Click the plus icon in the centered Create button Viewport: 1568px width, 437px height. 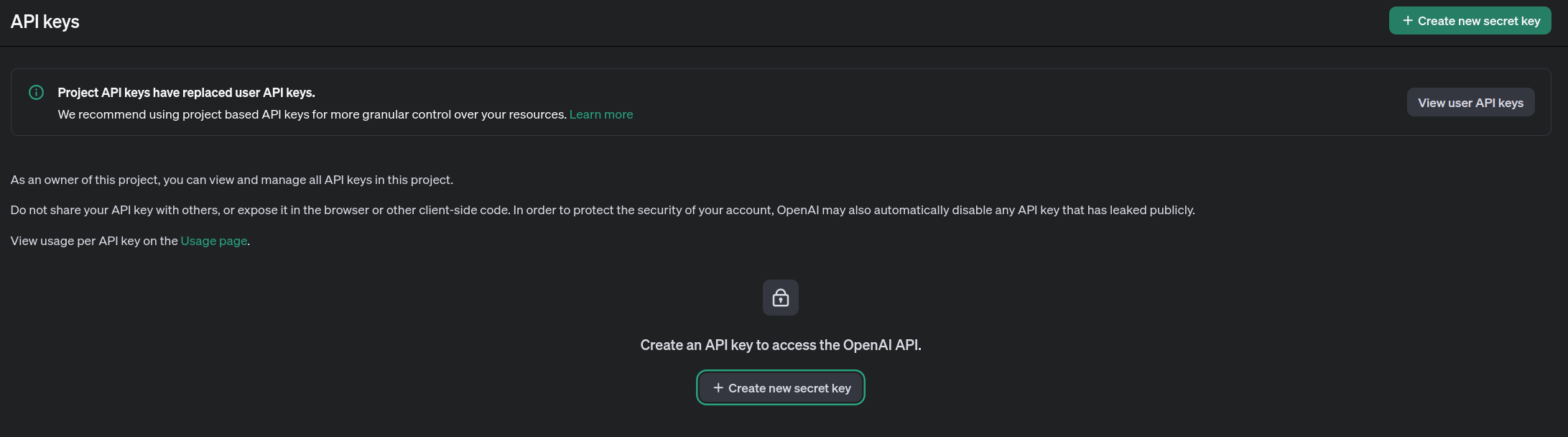click(x=718, y=388)
